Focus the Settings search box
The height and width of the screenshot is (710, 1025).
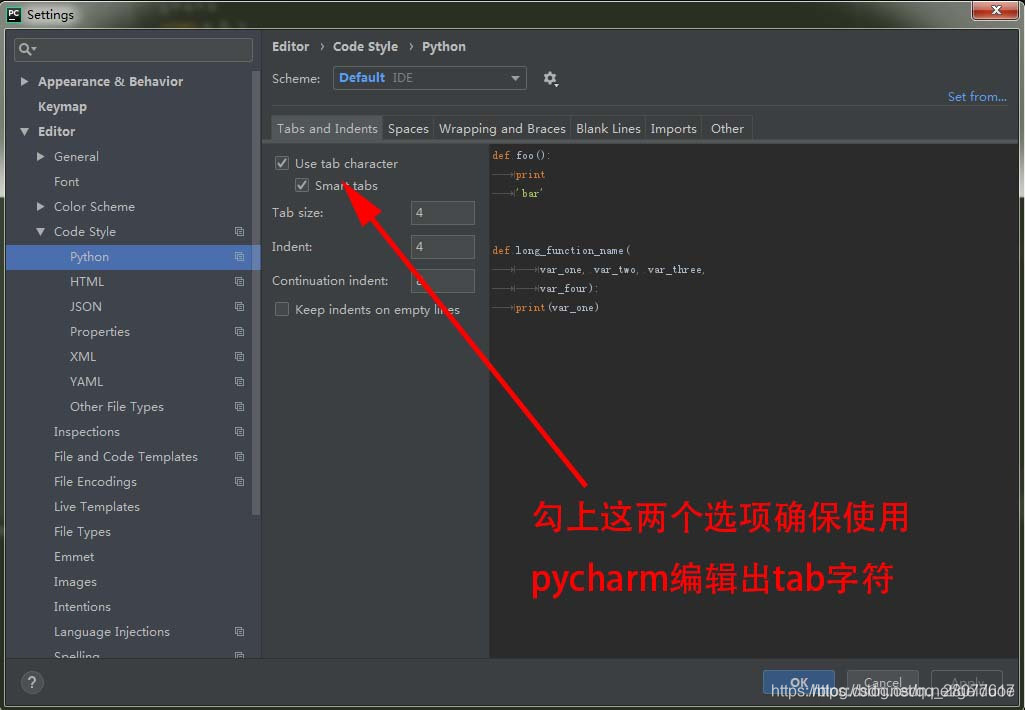click(x=133, y=50)
